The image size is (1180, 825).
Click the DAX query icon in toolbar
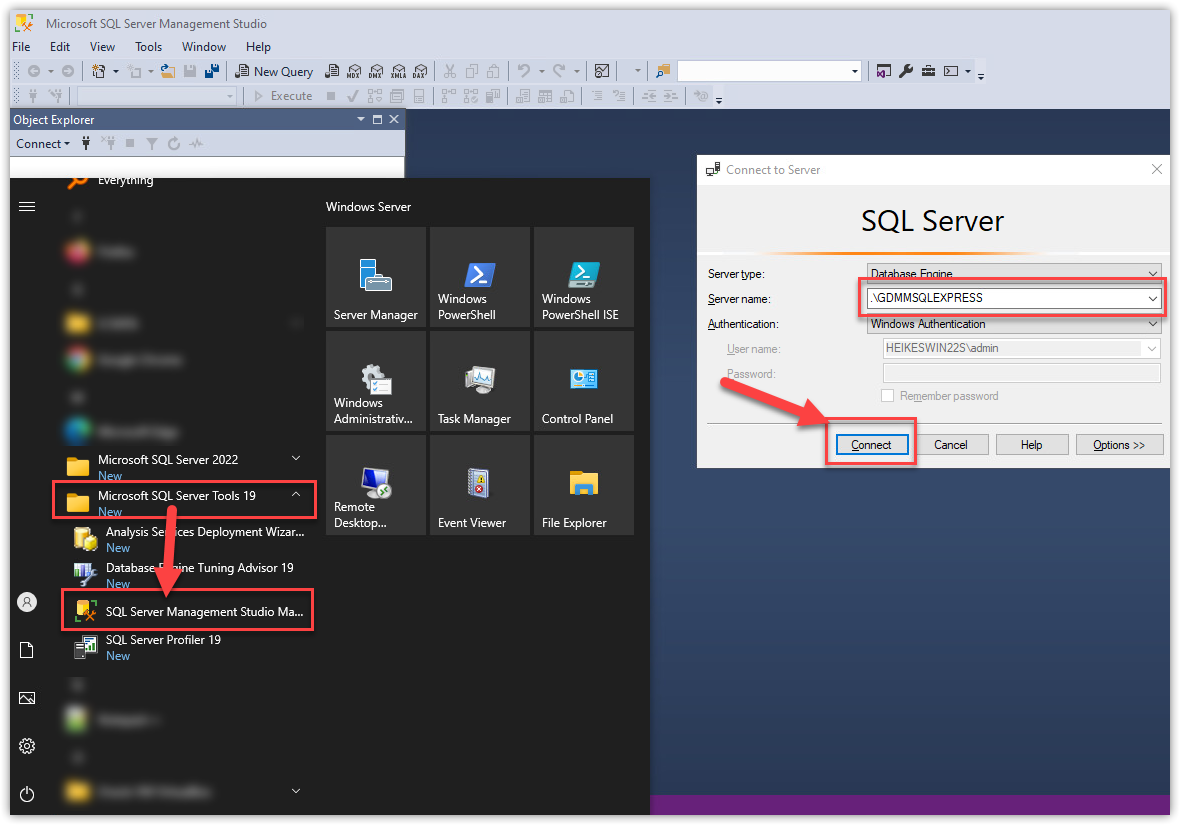point(419,71)
